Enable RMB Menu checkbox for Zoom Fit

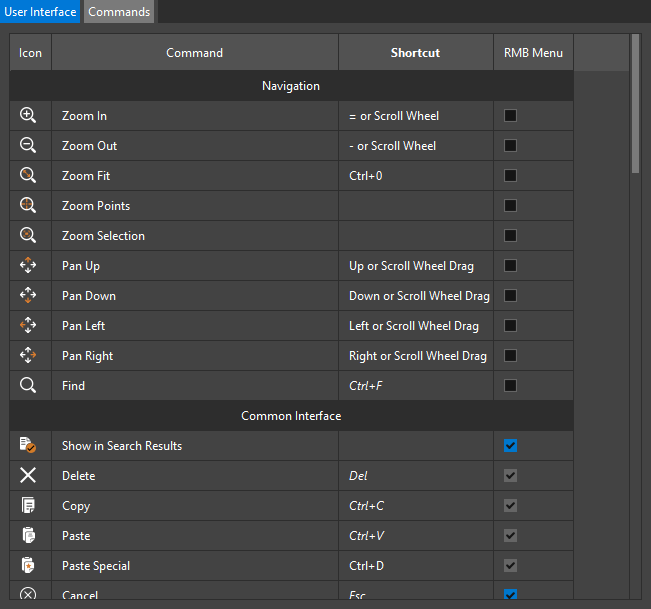[510, 175]
